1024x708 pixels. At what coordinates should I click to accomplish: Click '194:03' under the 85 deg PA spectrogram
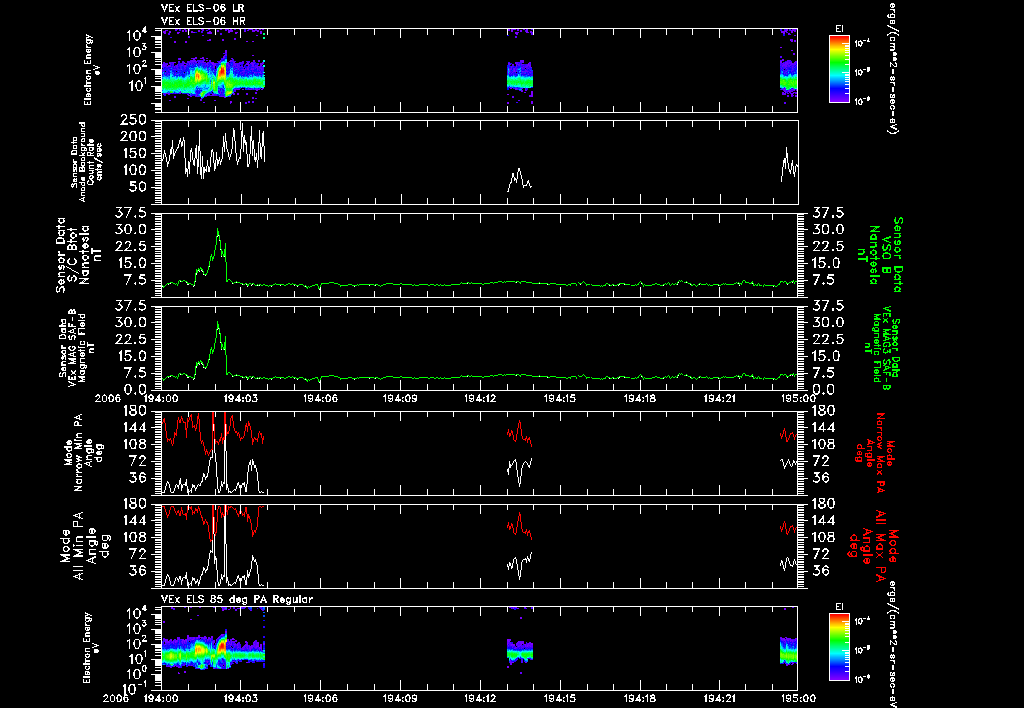click(240, 698)
